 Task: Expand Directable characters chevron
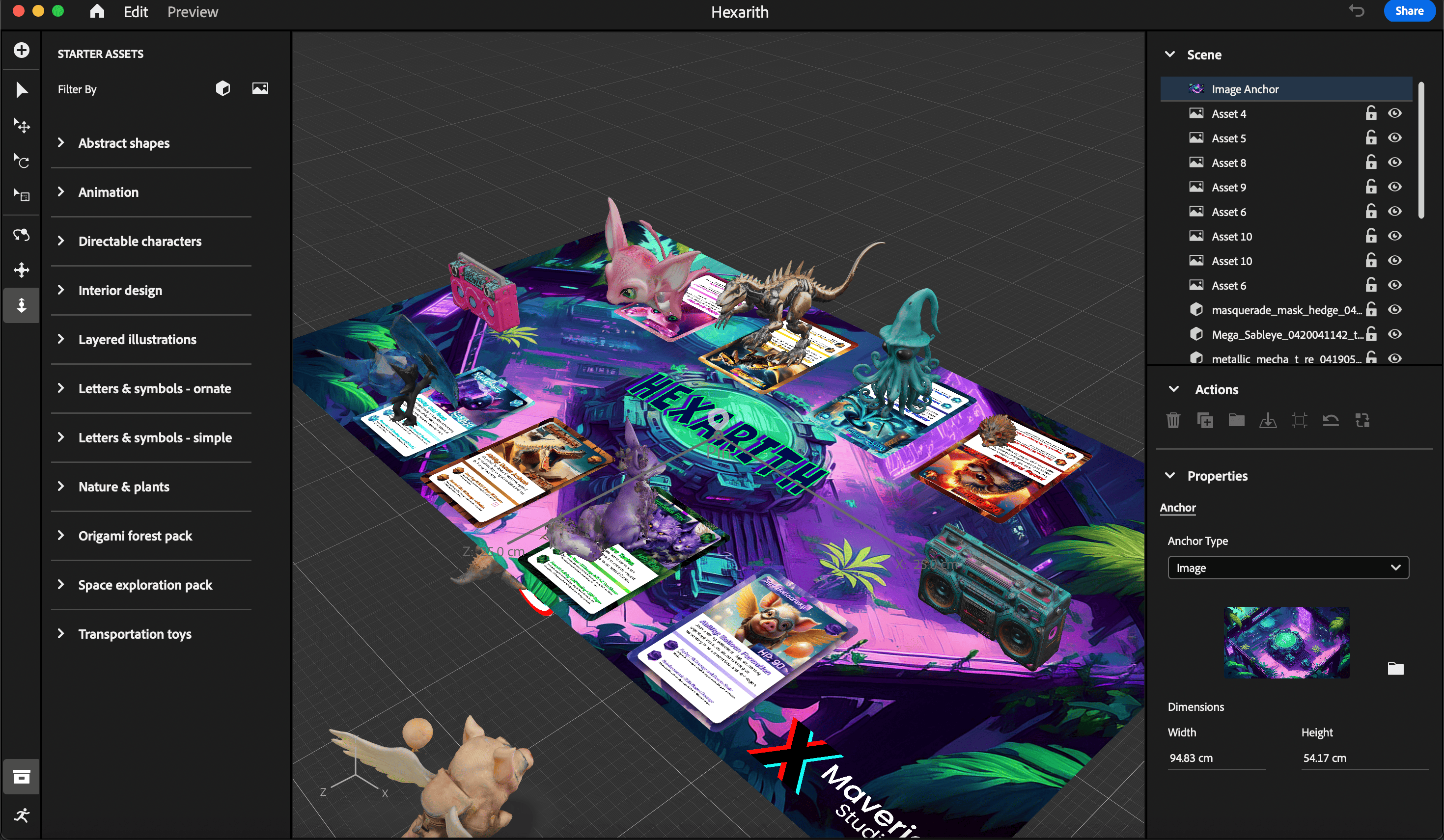(x=61, y=241)
